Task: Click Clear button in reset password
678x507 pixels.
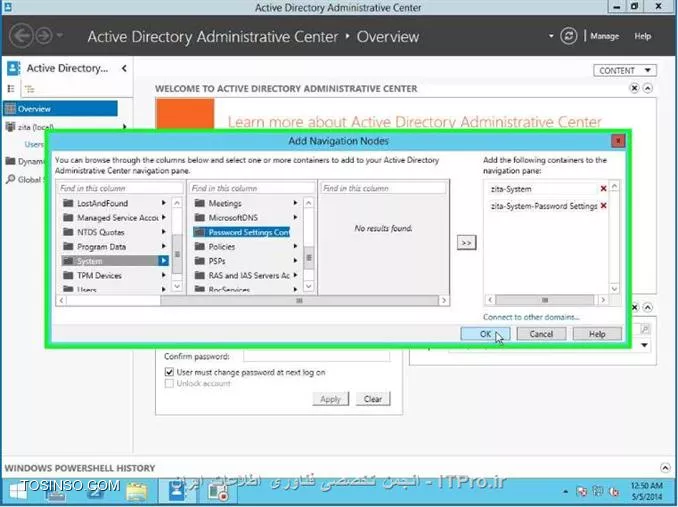Action: click(373, 399)
